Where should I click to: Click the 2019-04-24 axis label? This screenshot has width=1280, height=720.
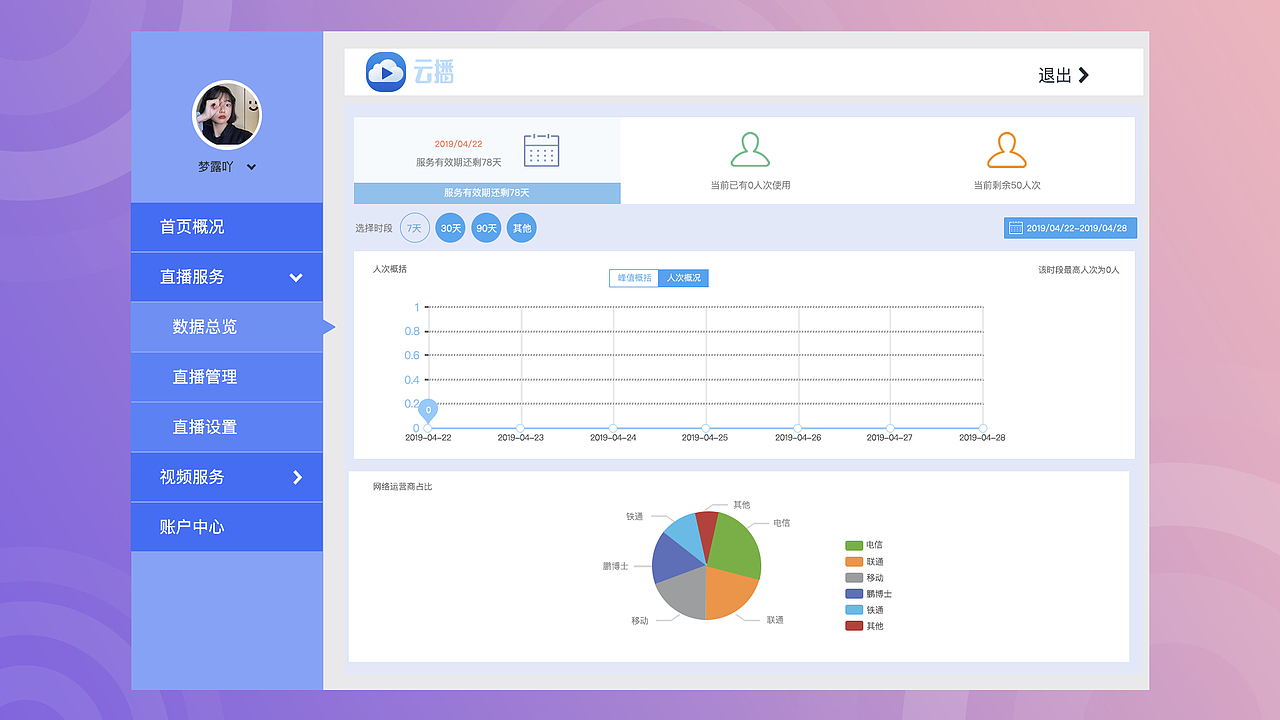tap(613, 438)
